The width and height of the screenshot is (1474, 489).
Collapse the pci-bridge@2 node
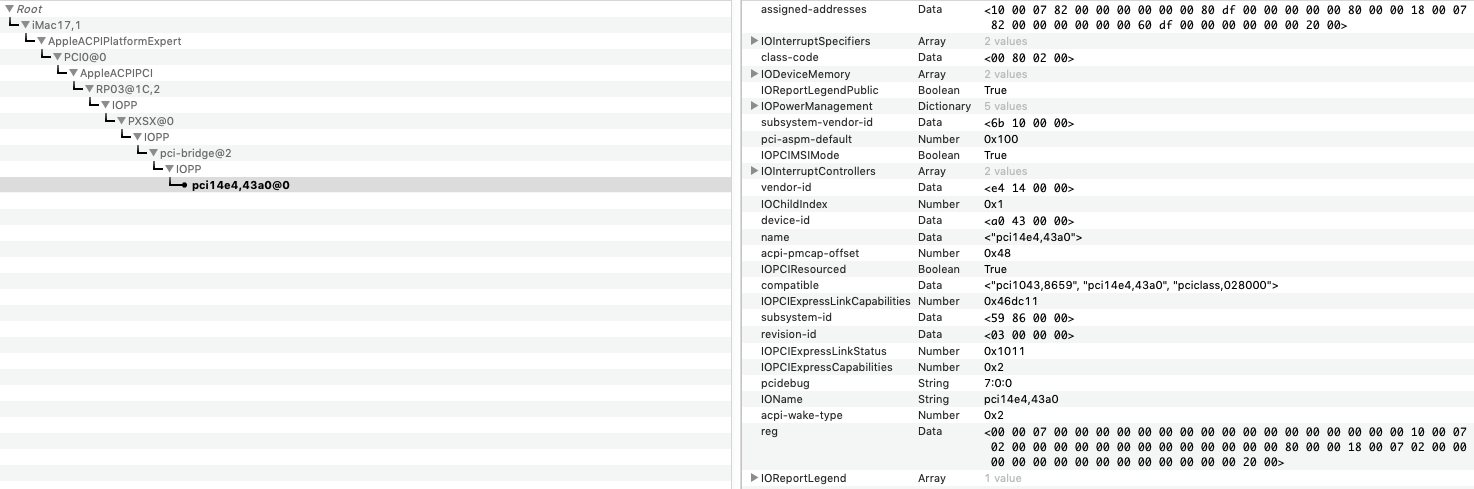(x=153, y=153)
